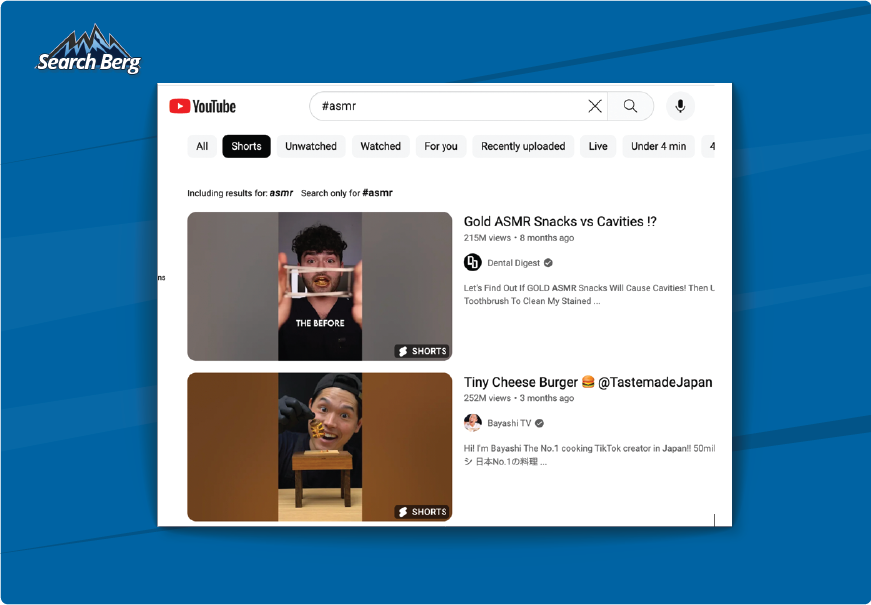
Task: Open Gold ASMR Snacks vs Cavities title
Action: 560,221
